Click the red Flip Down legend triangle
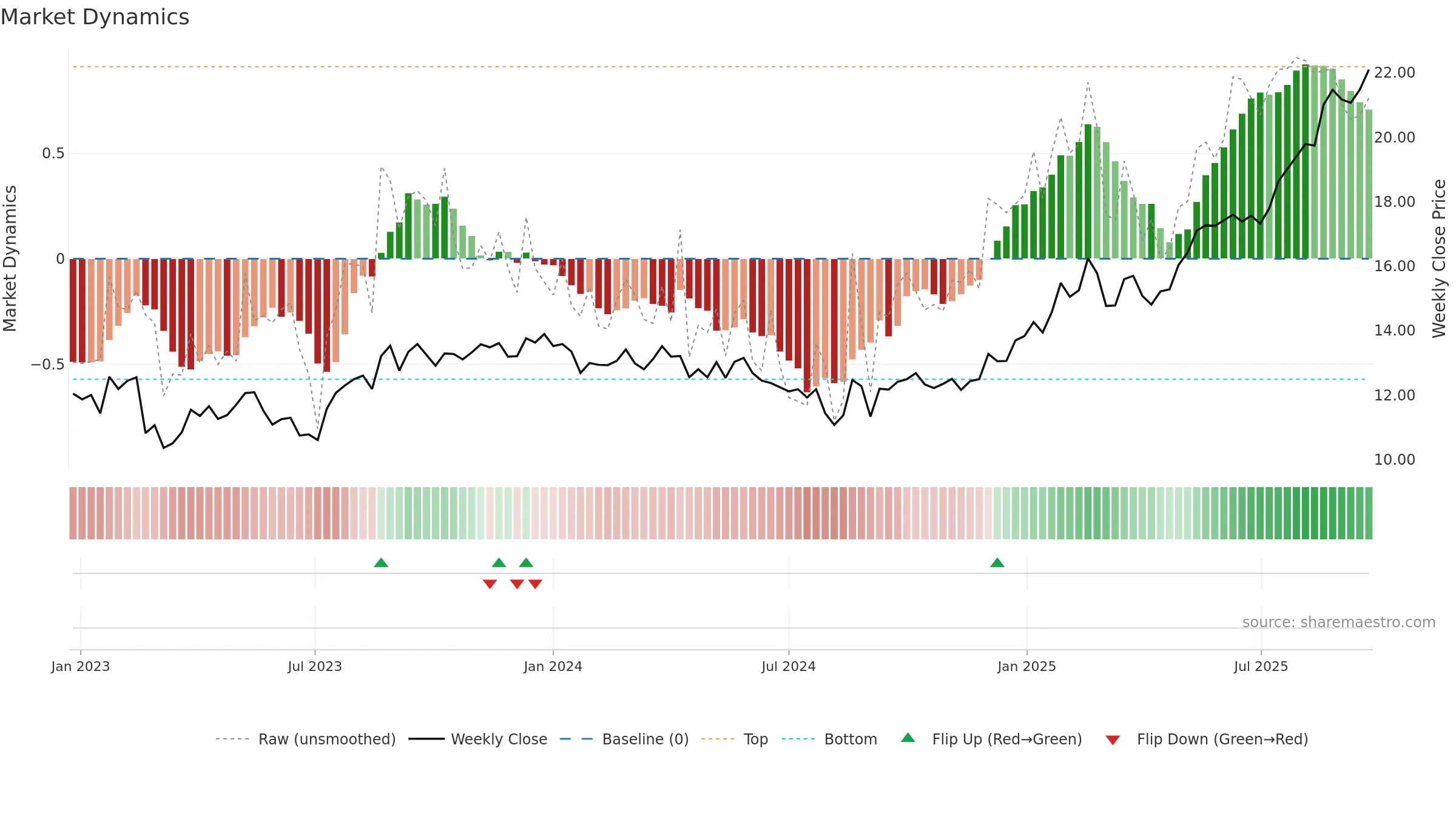Screen dimensions: 1456x819 pyautogui.click(x=1112, y=740)
